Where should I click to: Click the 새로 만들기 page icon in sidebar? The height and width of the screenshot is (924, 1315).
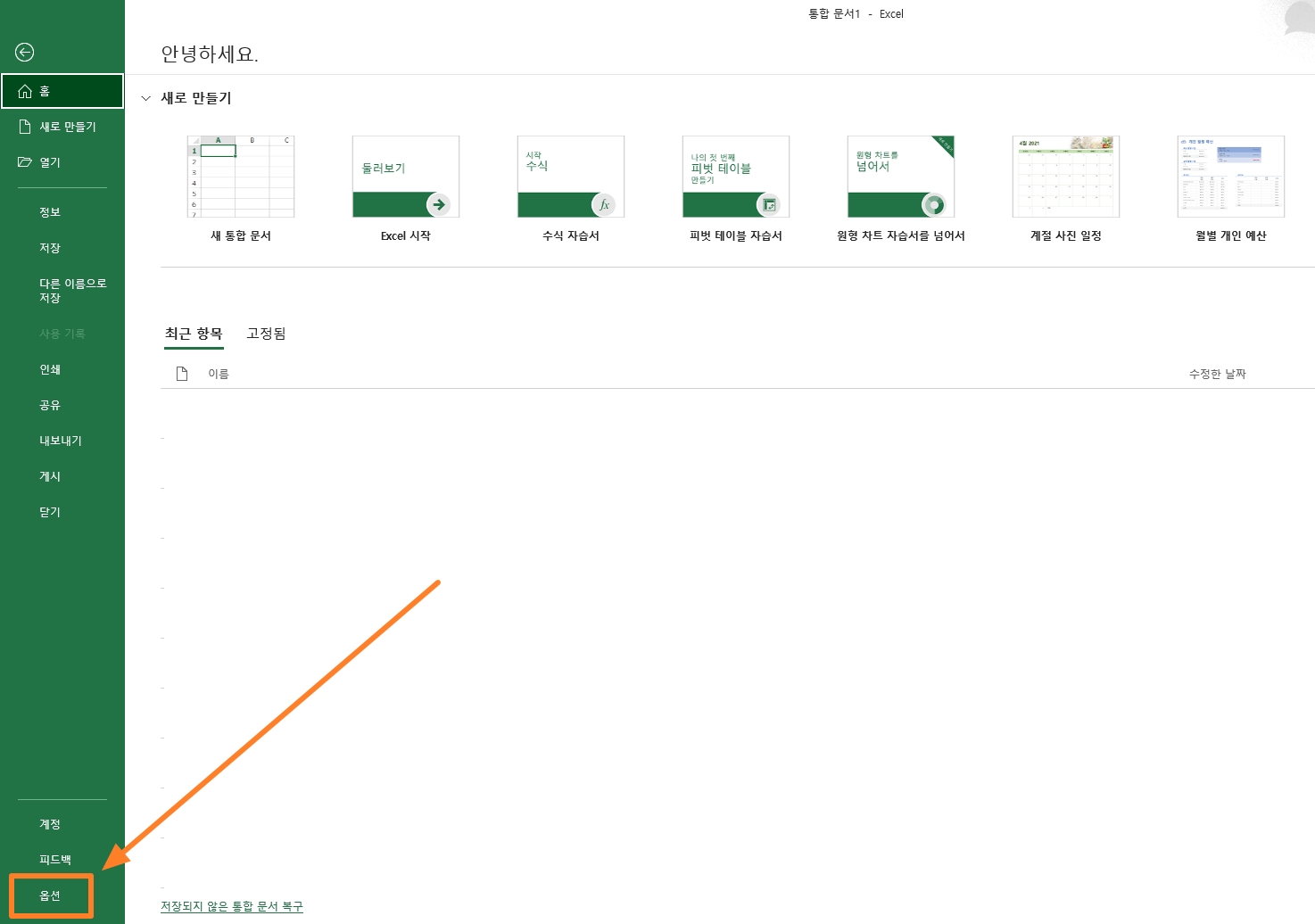click(25, 127)
